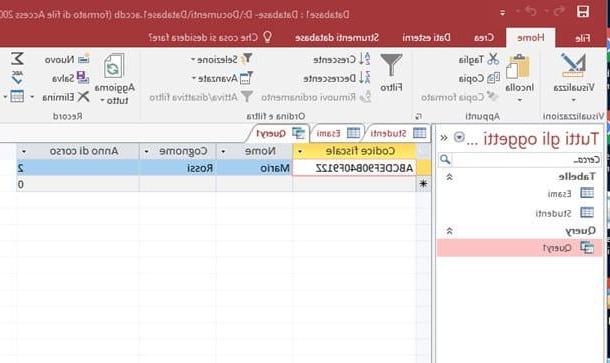
Task: Click the Anno di corso cell with value 2
Action: pos(77,168)
